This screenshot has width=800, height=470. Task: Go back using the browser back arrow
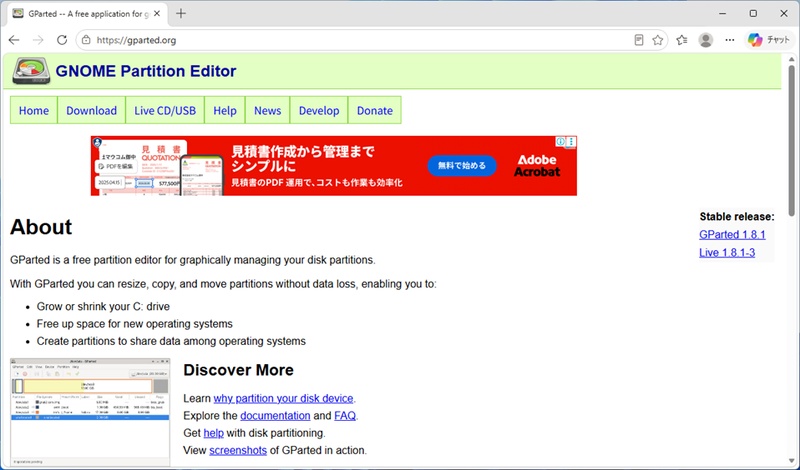(14, 40)
